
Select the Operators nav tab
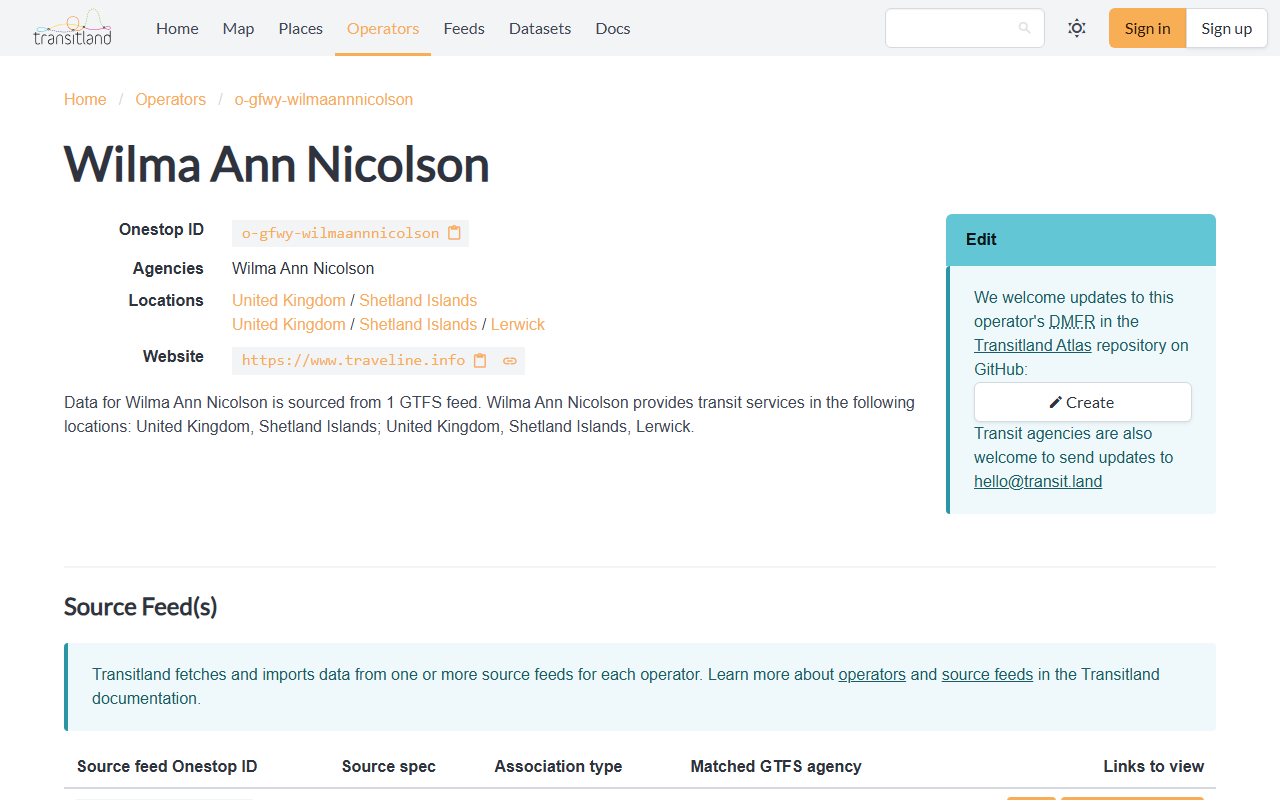[383, 28]
